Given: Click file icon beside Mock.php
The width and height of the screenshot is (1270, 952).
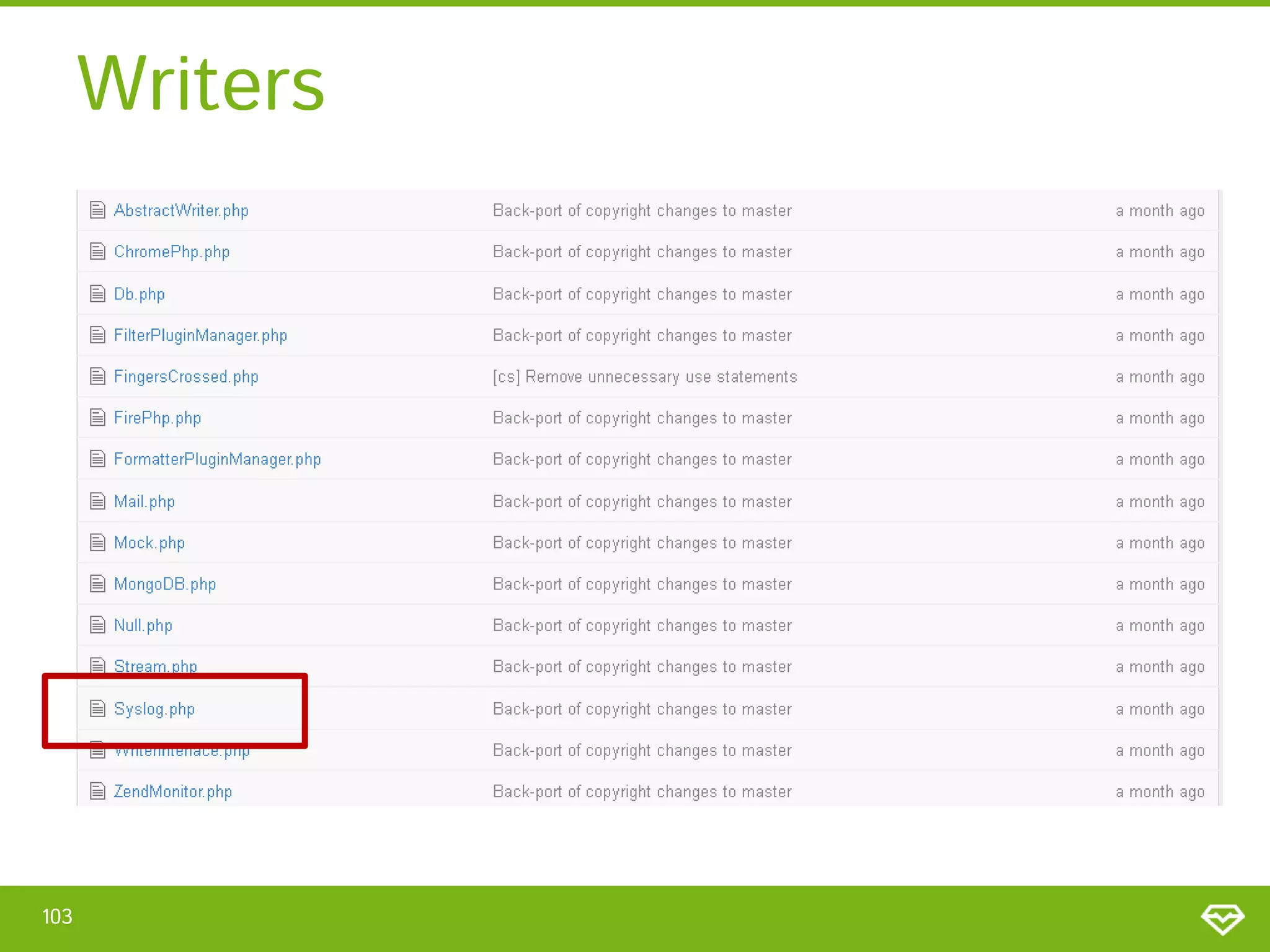Looking at the screenshot, I should 97,542.
